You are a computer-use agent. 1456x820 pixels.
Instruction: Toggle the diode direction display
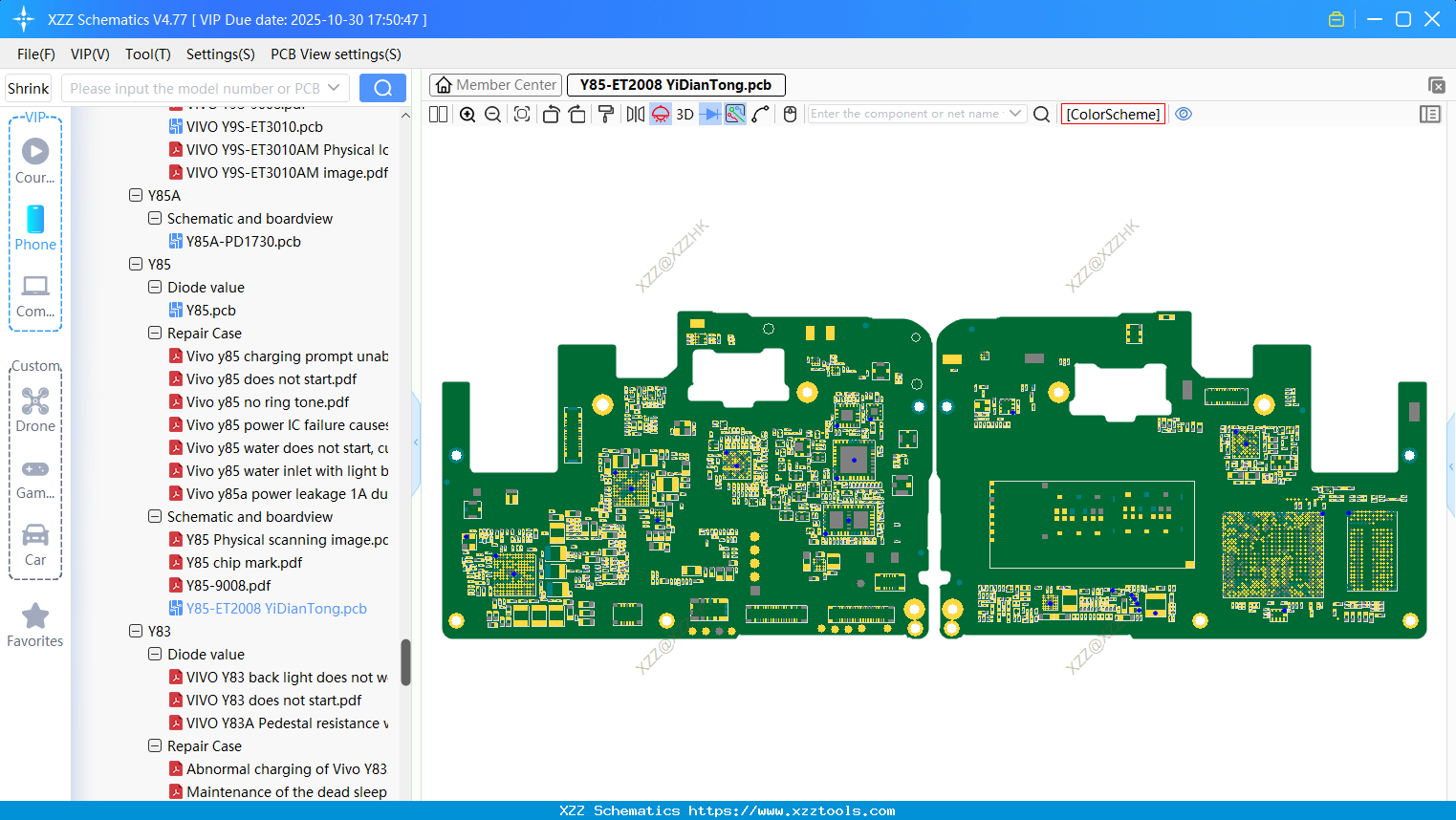pos(710,115)
